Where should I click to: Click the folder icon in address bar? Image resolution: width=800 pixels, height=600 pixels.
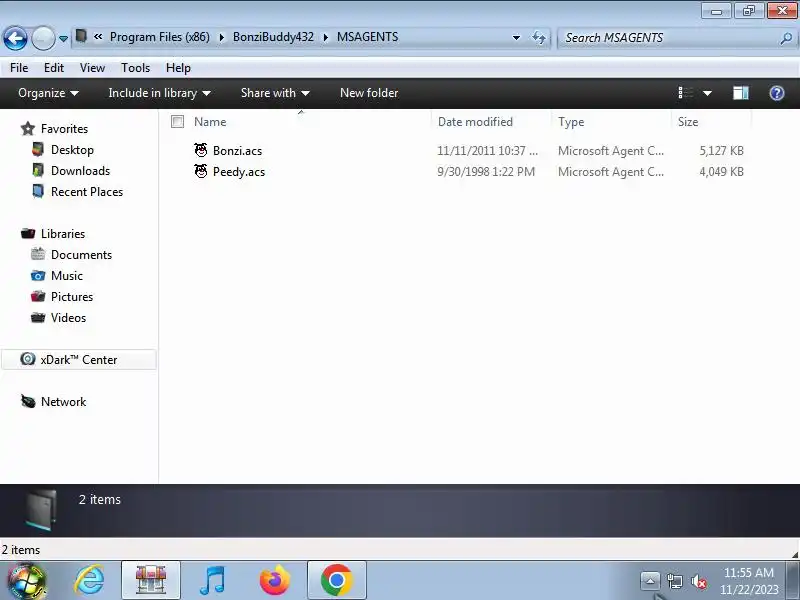click(81, 36)
